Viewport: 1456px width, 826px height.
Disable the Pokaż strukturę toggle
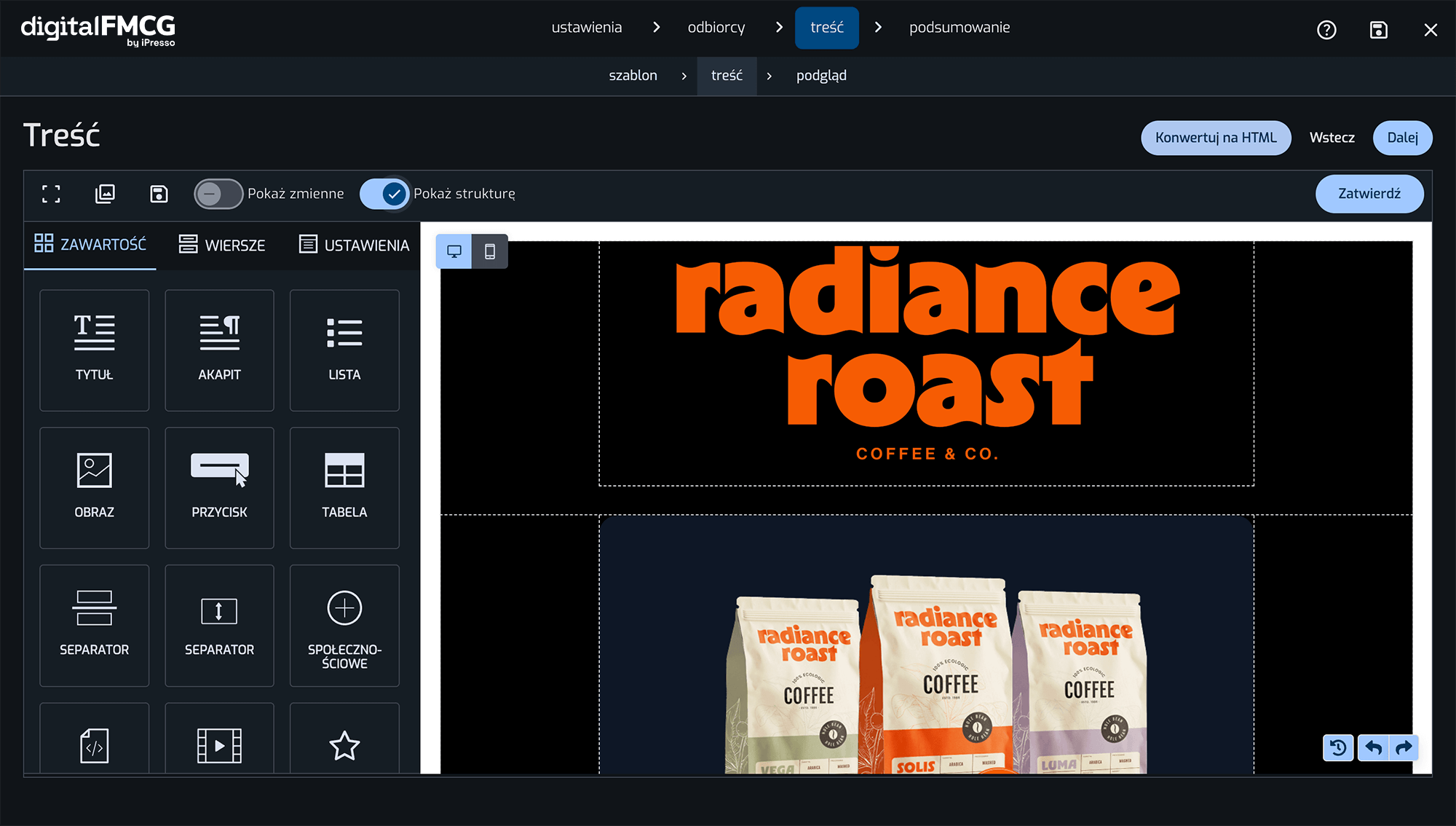pos(384,194)
